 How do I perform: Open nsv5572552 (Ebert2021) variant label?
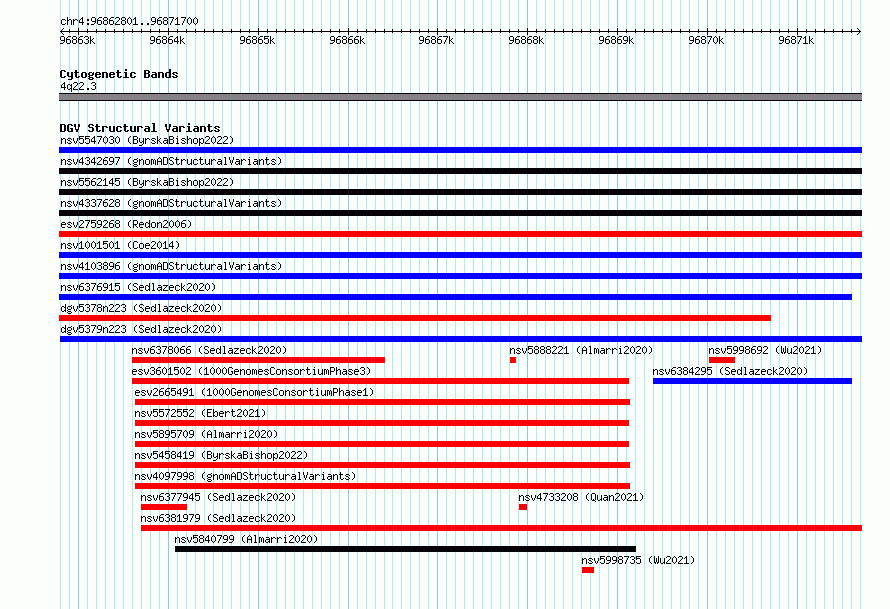click(x=200, y=413)
